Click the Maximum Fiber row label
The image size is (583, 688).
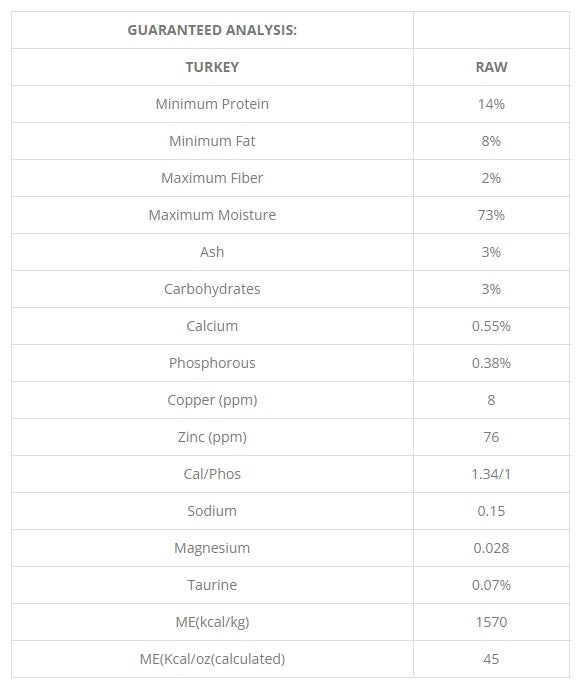tap(212, 178)
